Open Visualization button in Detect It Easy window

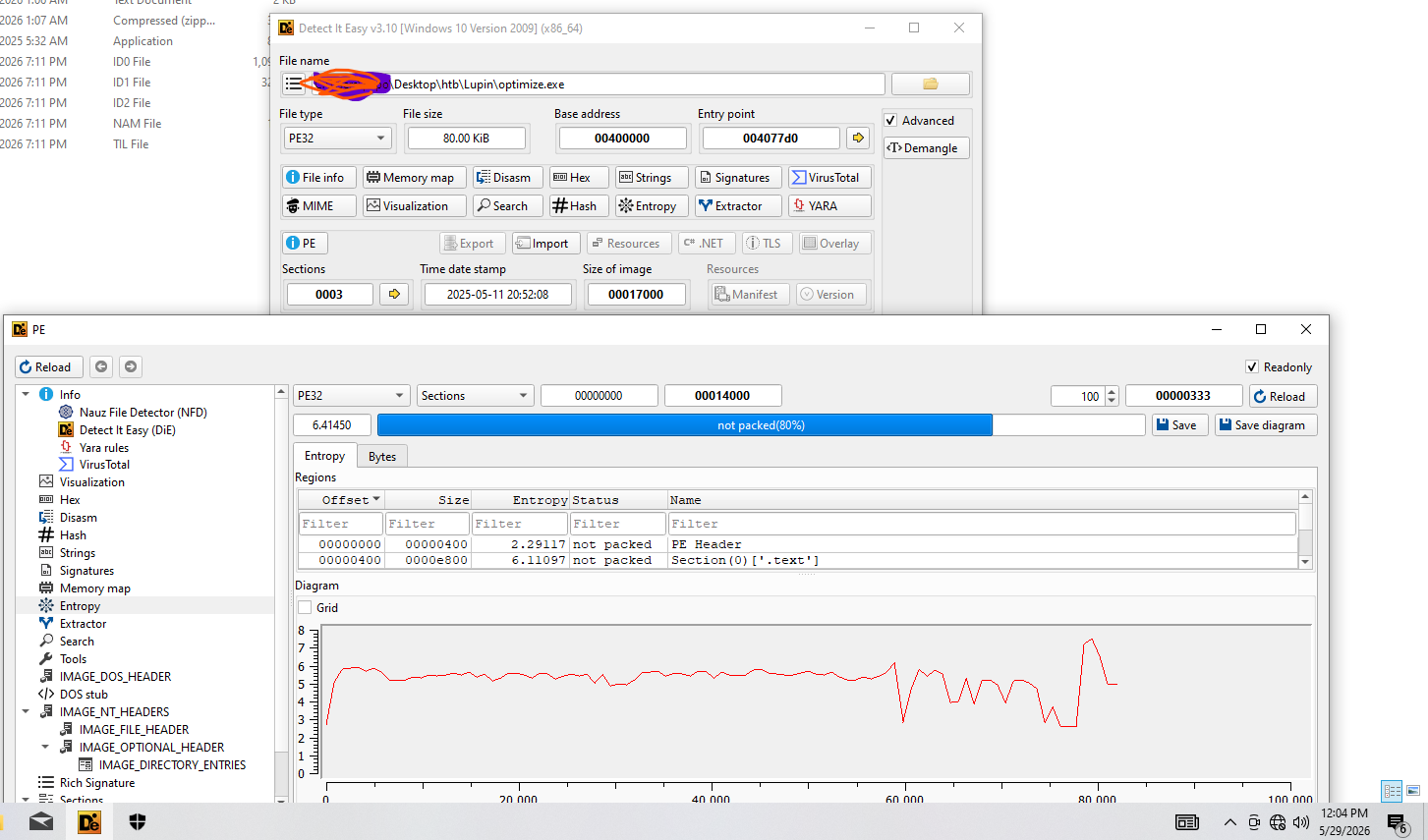(x=414, y=206)
